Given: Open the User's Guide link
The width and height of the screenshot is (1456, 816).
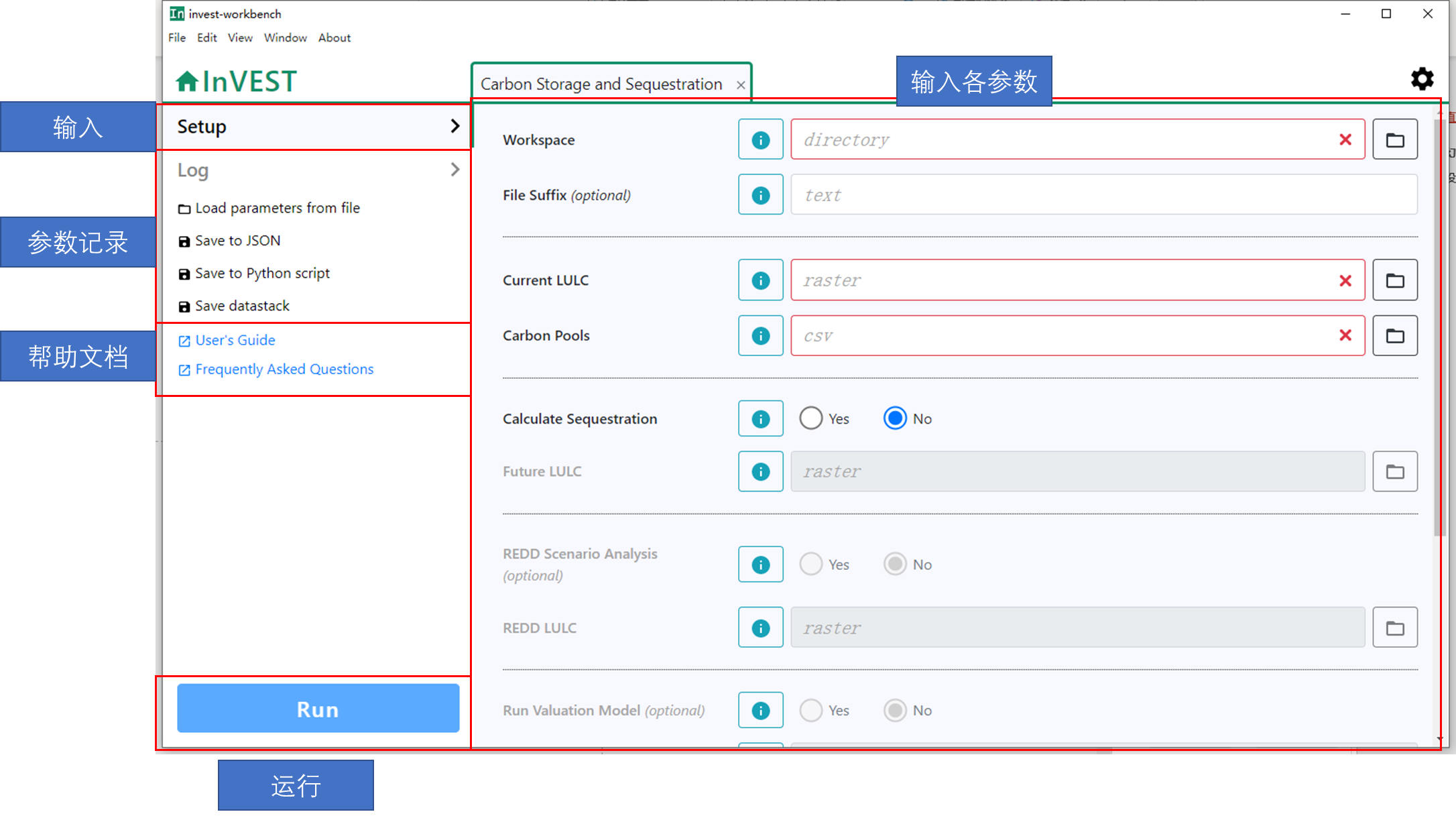Looking at the screenshot, I should point(235,340).
